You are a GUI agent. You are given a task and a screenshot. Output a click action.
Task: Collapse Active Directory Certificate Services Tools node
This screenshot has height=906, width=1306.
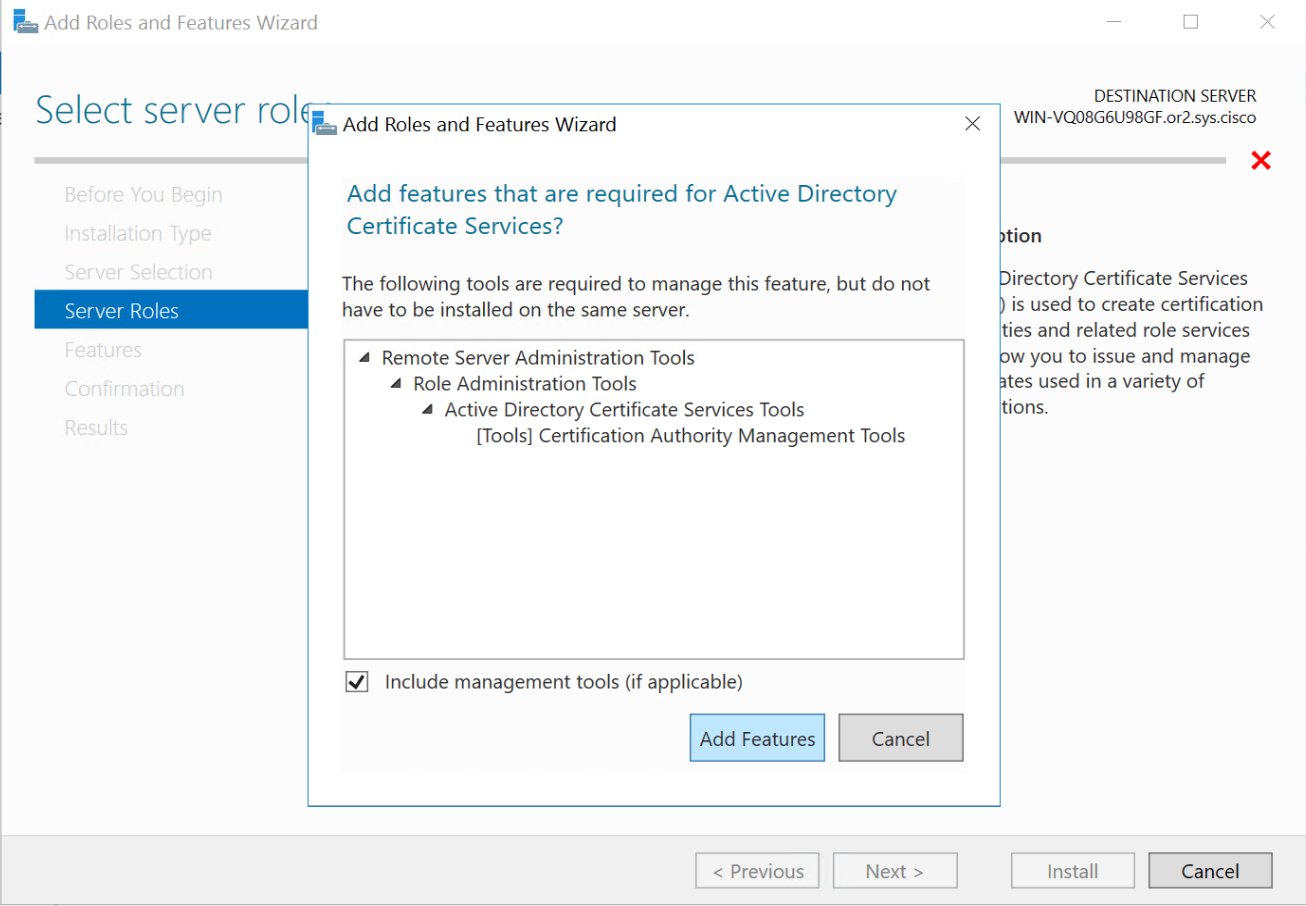427,410
